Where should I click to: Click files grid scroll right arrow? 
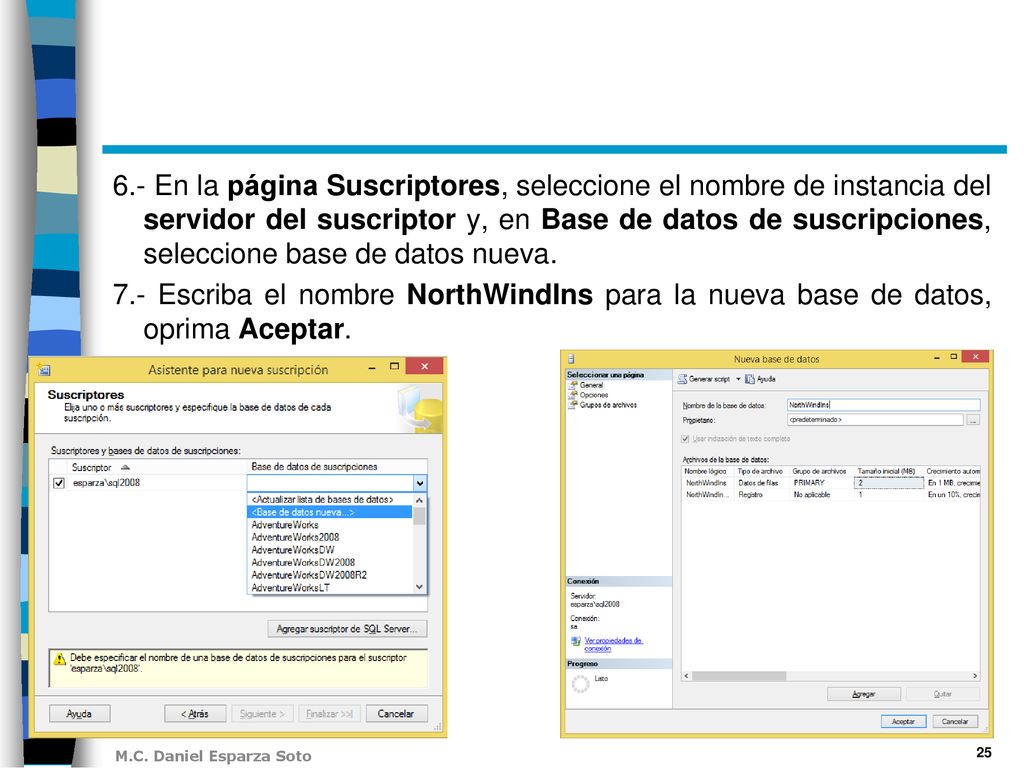point(975,677)
